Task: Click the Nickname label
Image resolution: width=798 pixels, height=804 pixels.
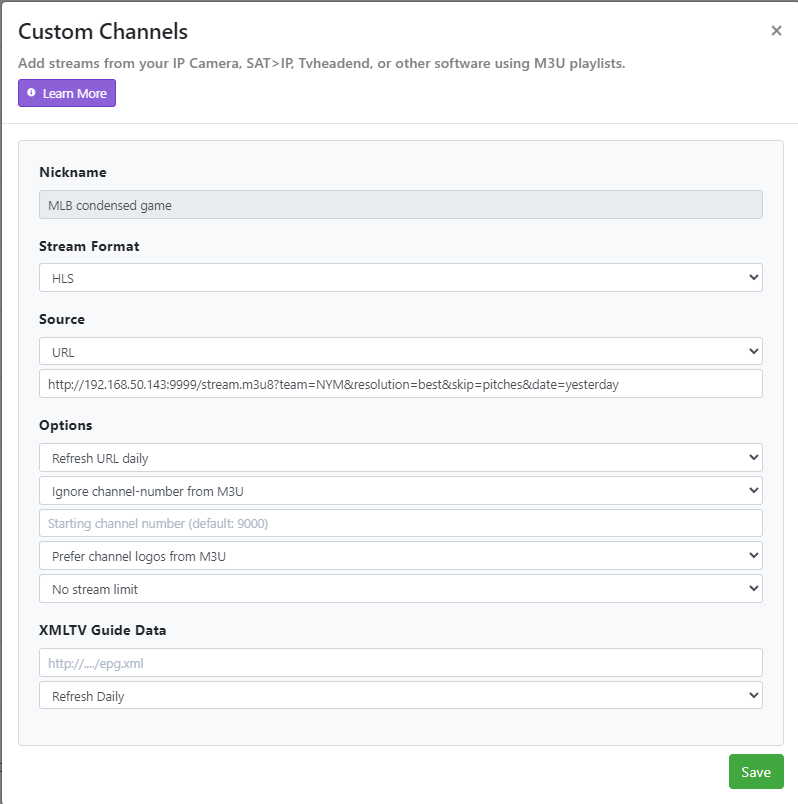Action: pos(72,172)
